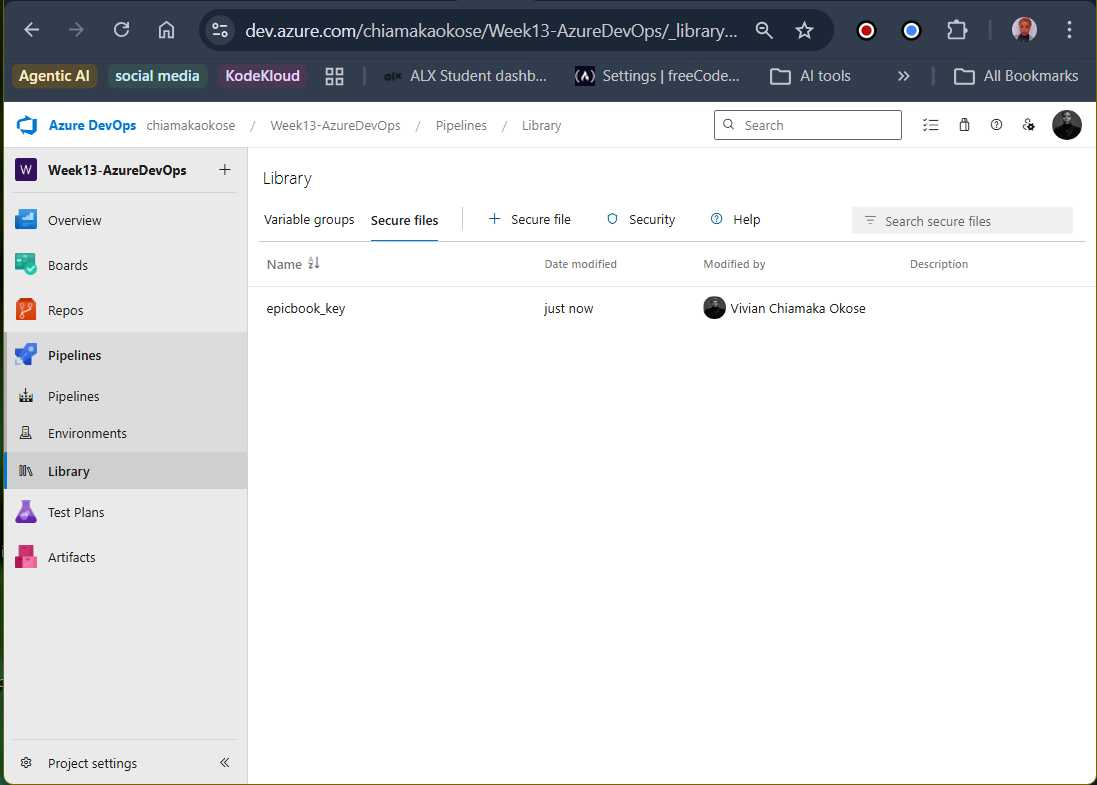Click the red record extension icon
This screenshot has height=785, width=1097.
(866, 30)
